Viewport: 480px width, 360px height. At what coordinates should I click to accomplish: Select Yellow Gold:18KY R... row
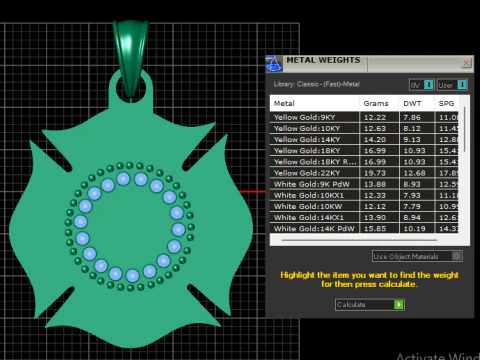tap(364, 162)
